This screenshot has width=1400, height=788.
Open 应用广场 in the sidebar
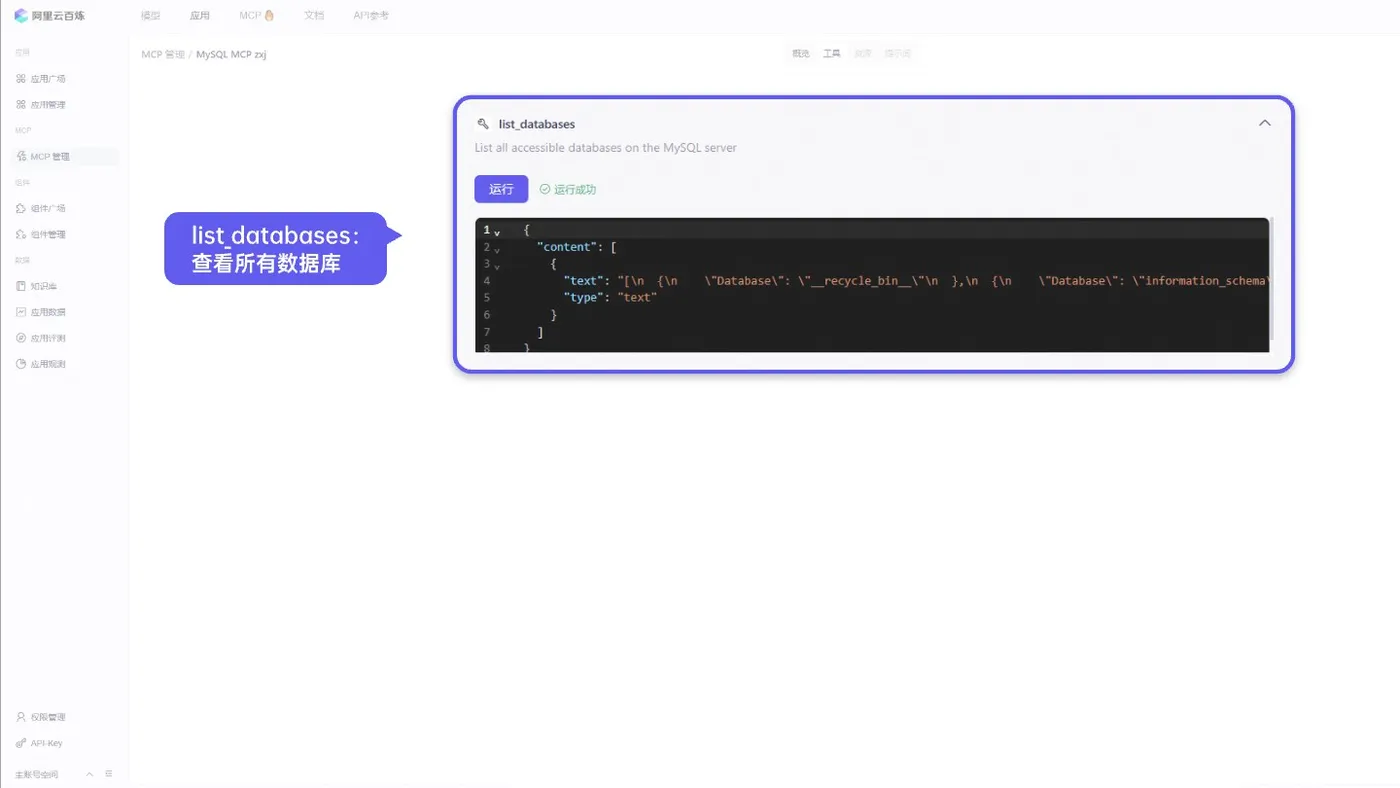[41, 79]
